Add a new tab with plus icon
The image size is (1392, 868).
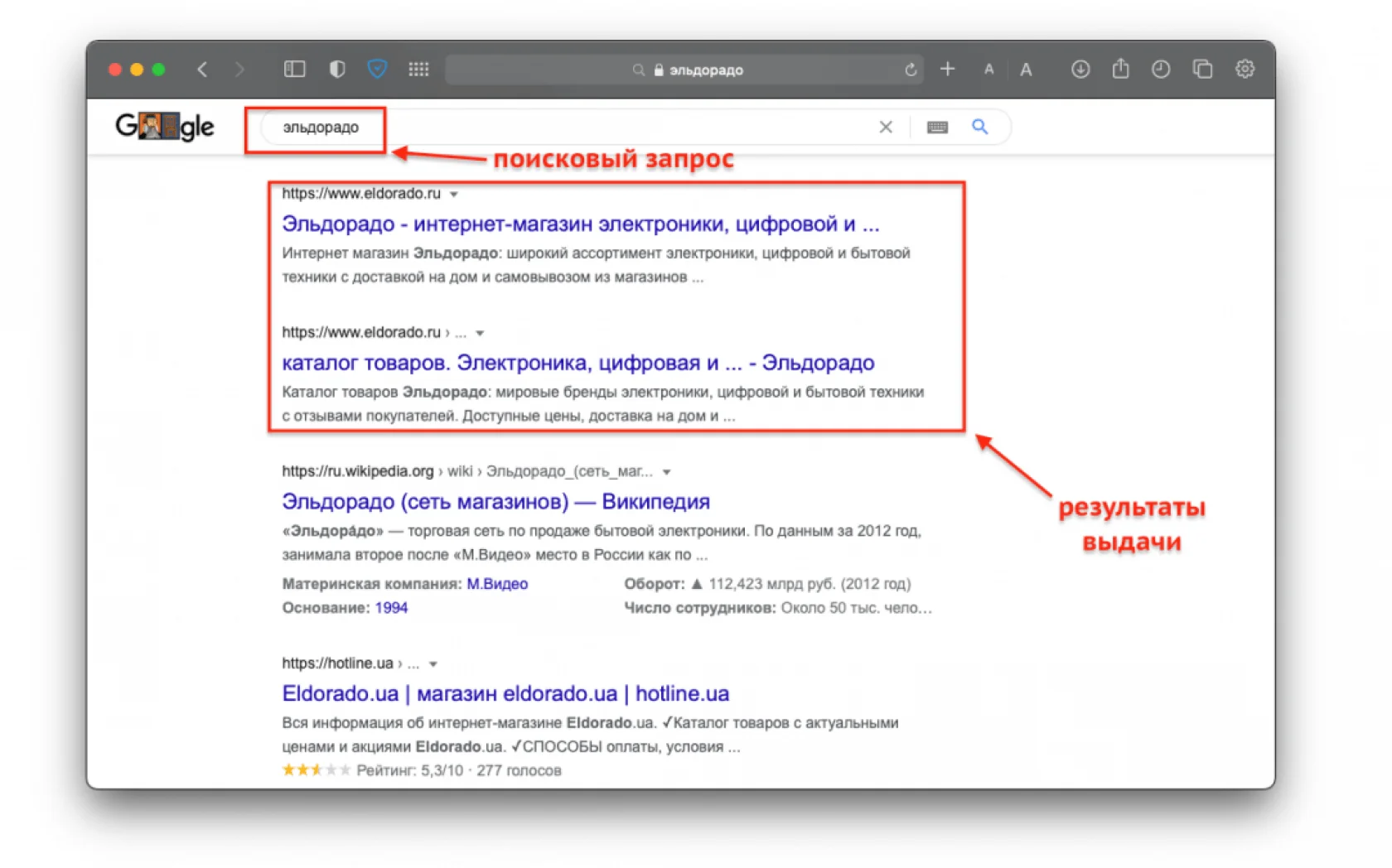coord(947,70)
